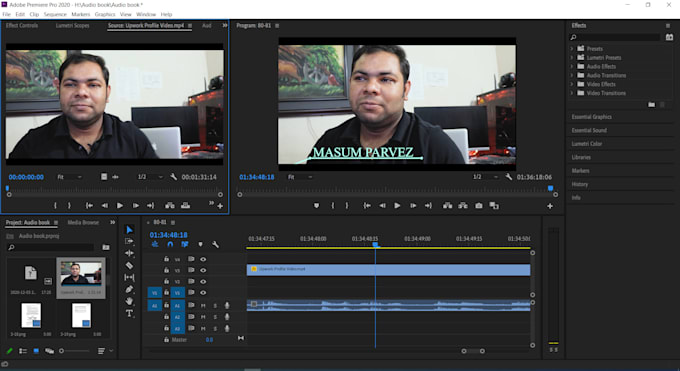
Task: Click the Source monitor Insert button
Action: tap(170, 206)
